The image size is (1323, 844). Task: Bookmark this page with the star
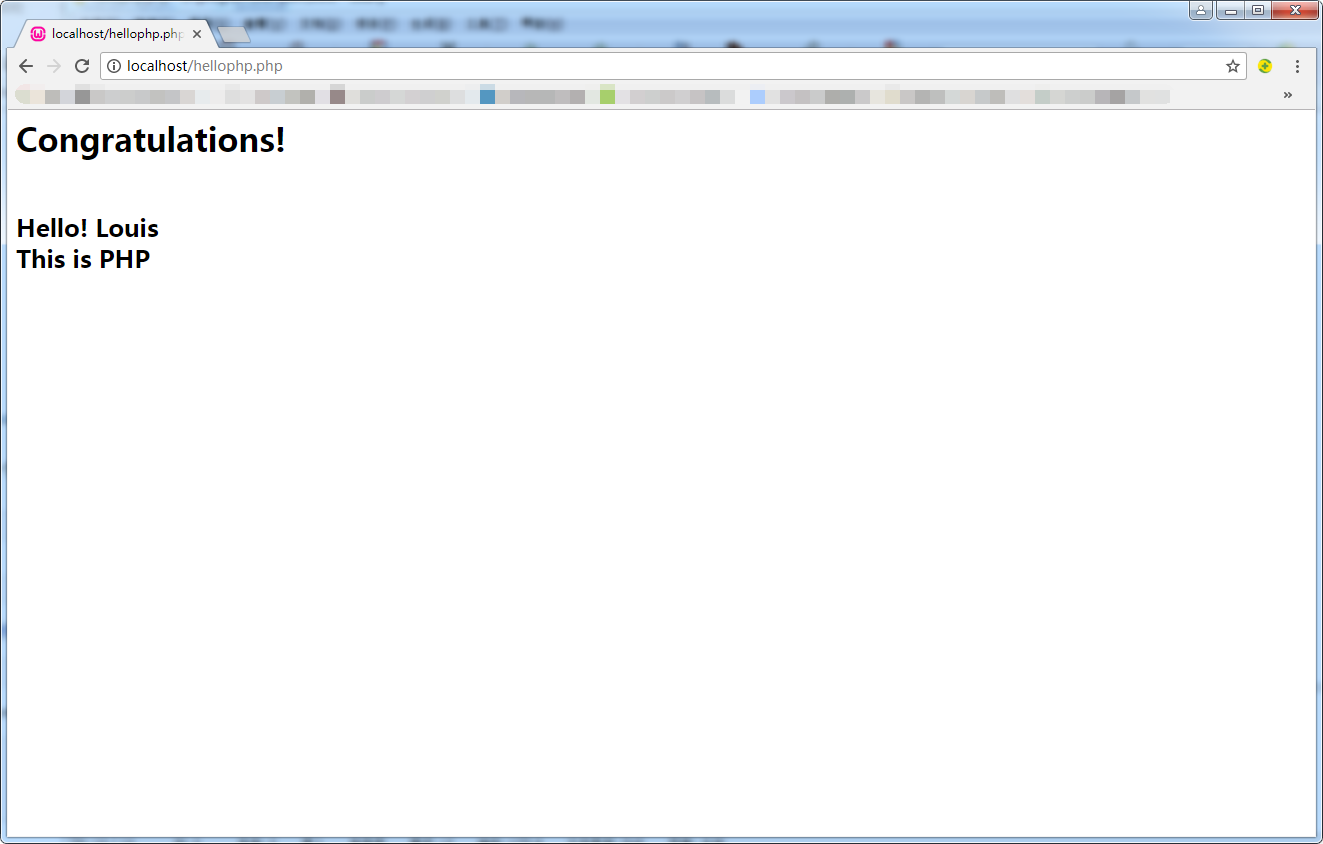pyautogui.click(x=1233, y=66)
